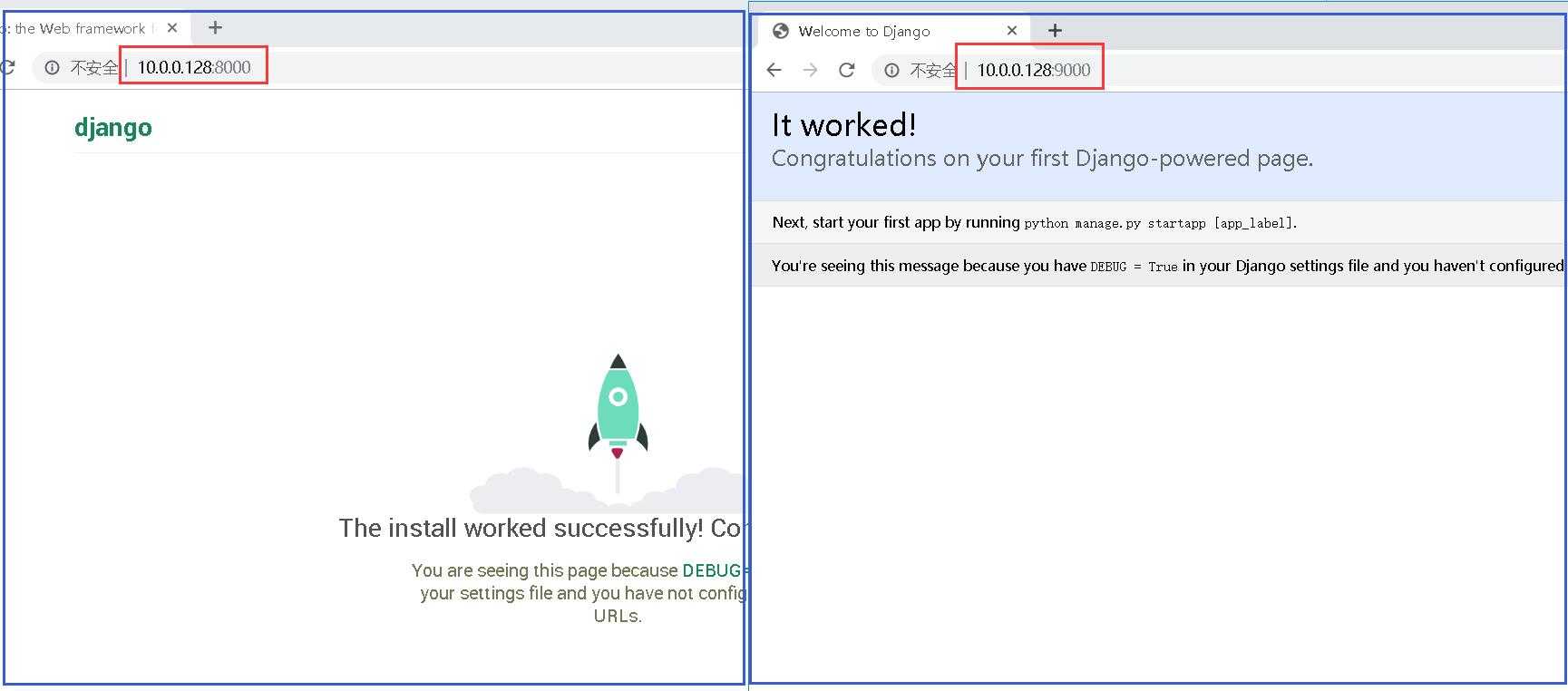1568x691 pixels.
Task: Click site info icon beside 10.0.0.128:9000
Action: point(892,70)
